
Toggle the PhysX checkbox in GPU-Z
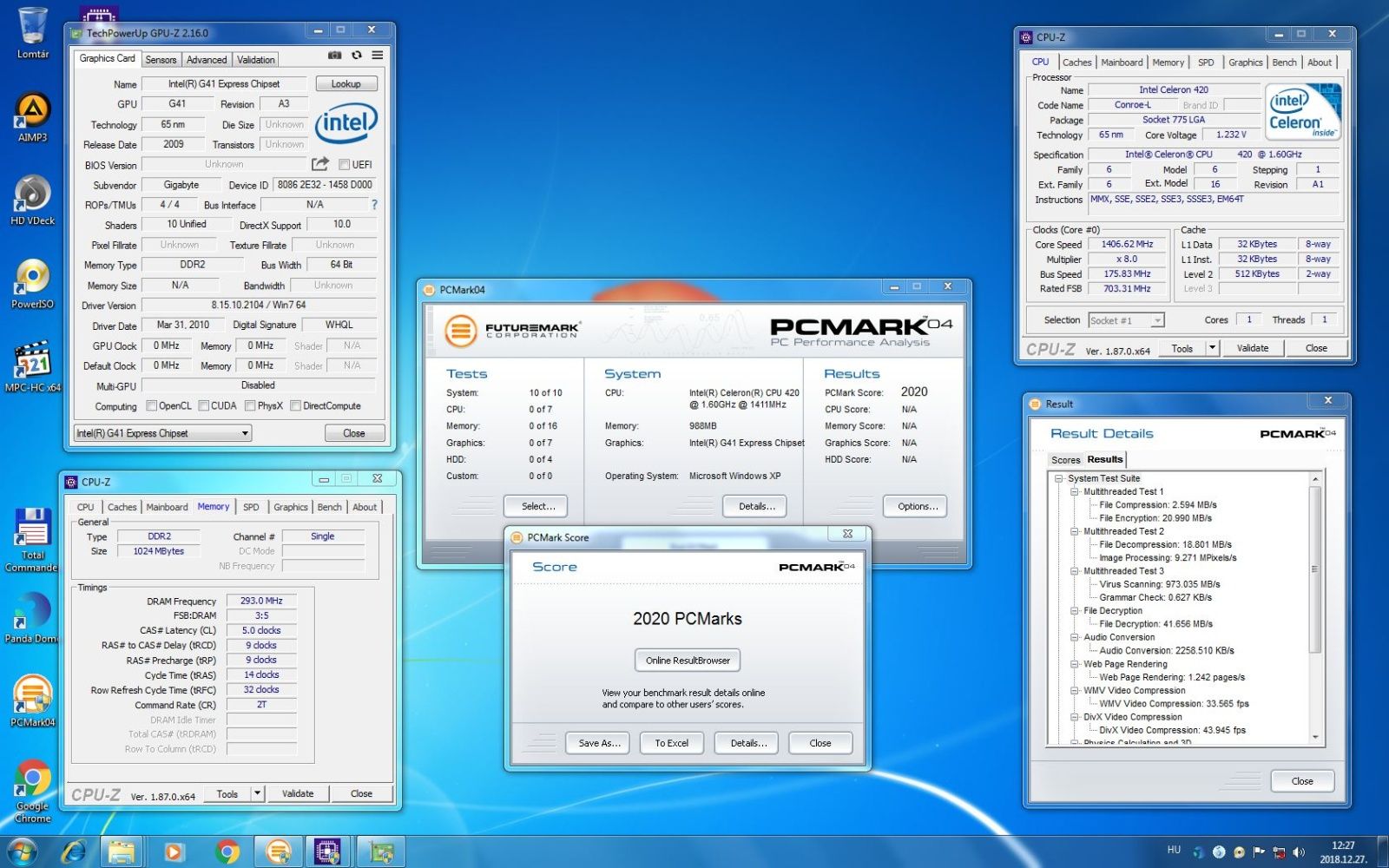[x=250, y=405]
